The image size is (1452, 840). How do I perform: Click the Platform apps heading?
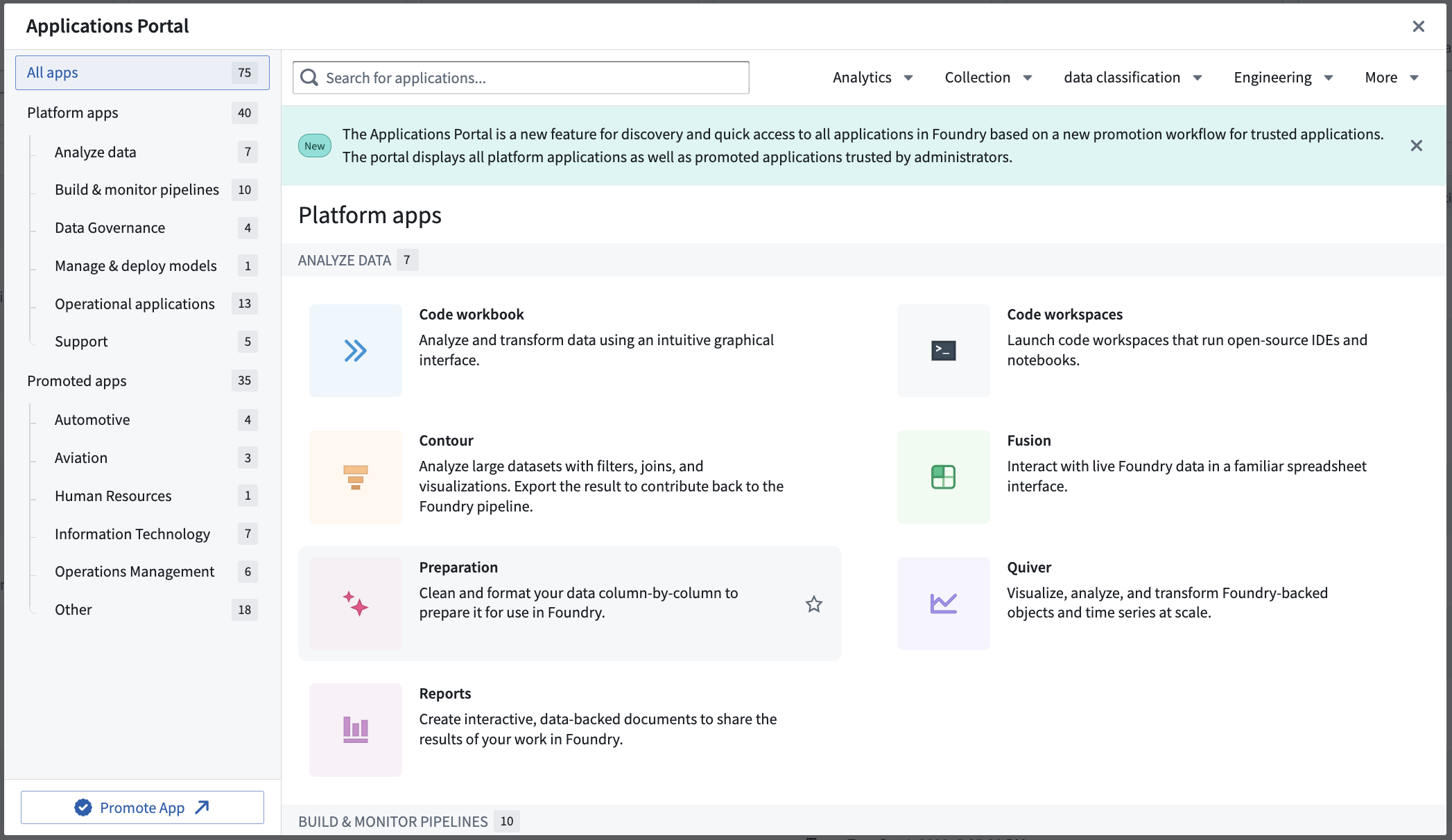[x=370, y=216]
